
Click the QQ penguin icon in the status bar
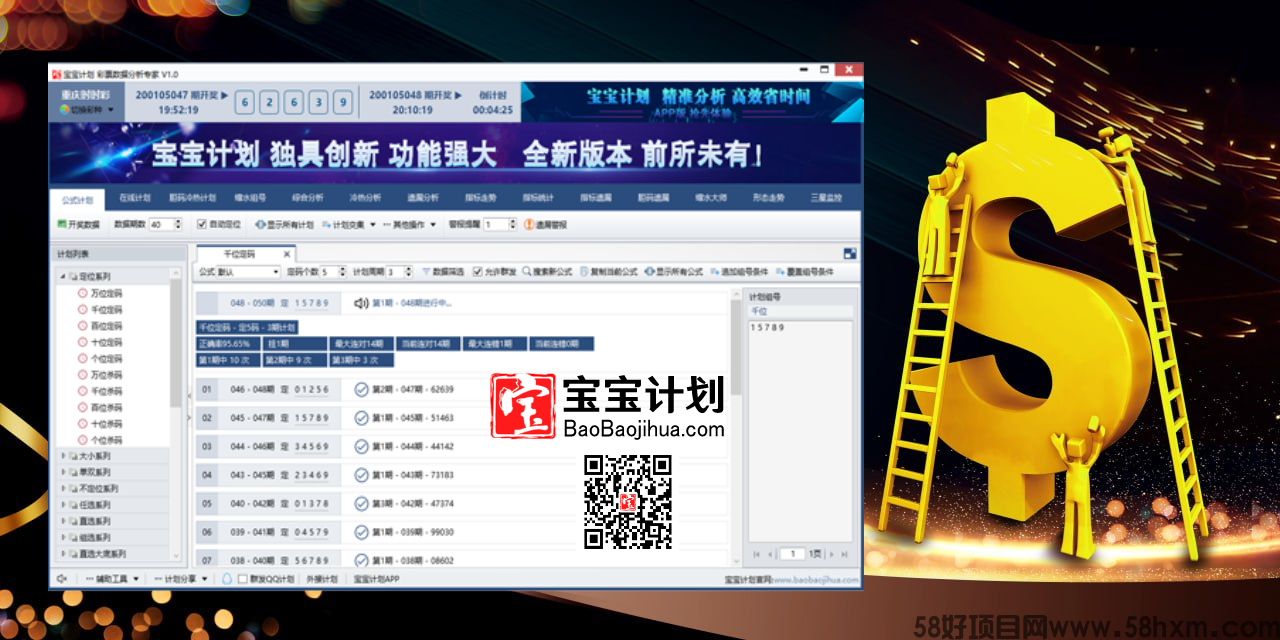[226, 578]
